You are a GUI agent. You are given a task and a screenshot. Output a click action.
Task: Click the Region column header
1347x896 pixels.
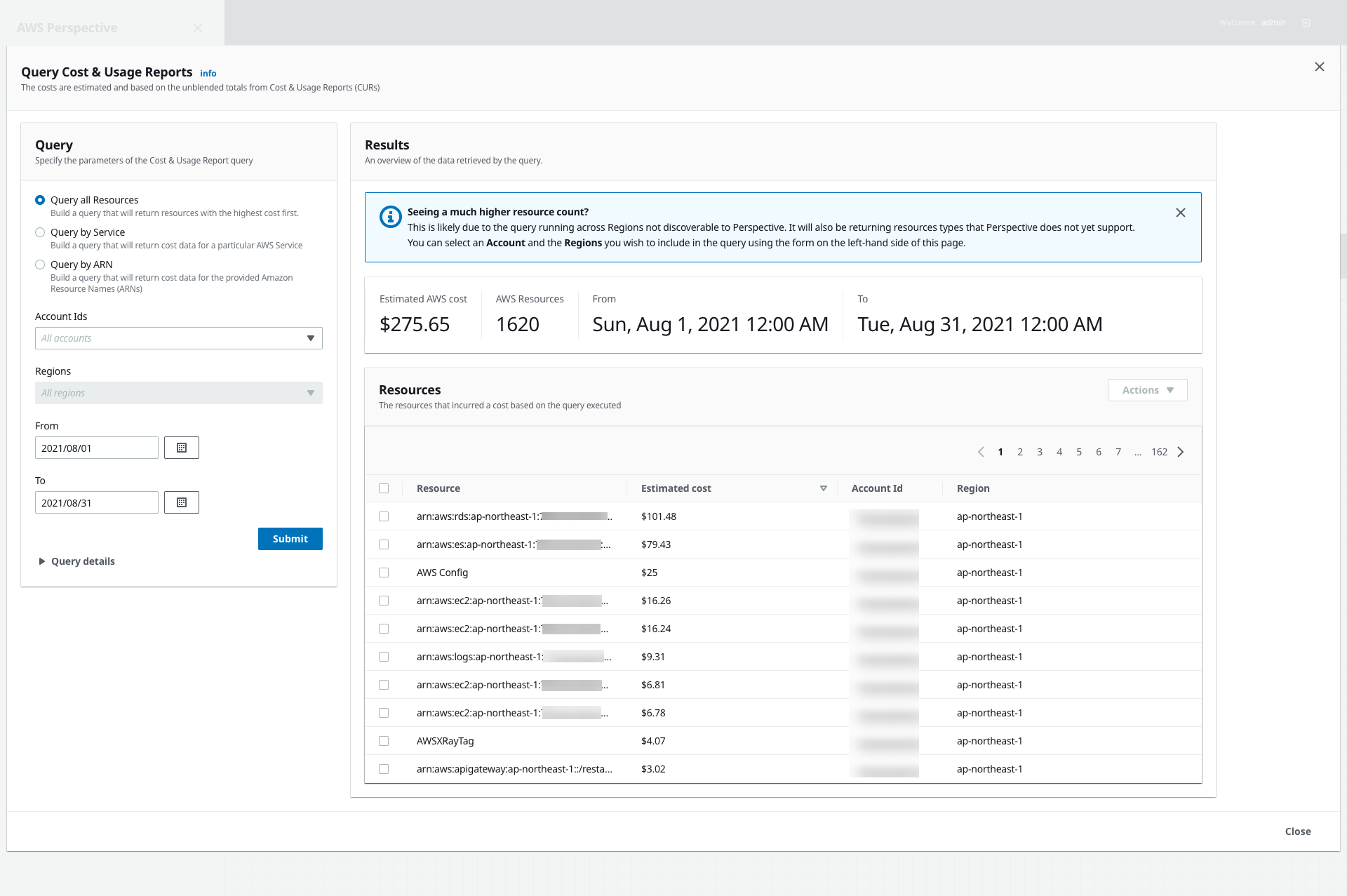973,488
